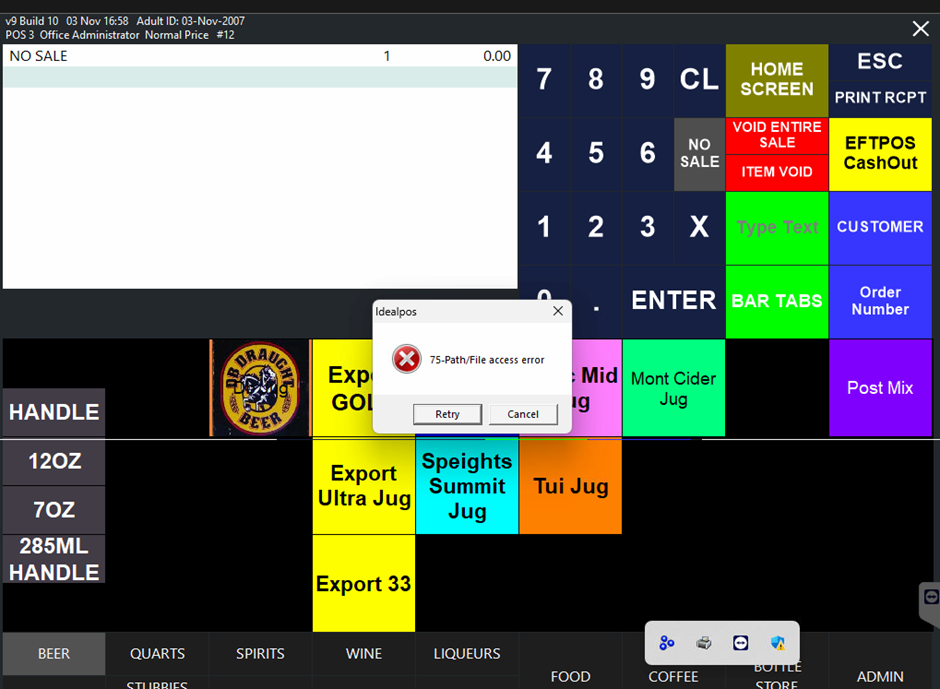Cancel the path/file access error
Image resolution: width=940 pixels, height=689 pixels.
[x=523, y=414]
